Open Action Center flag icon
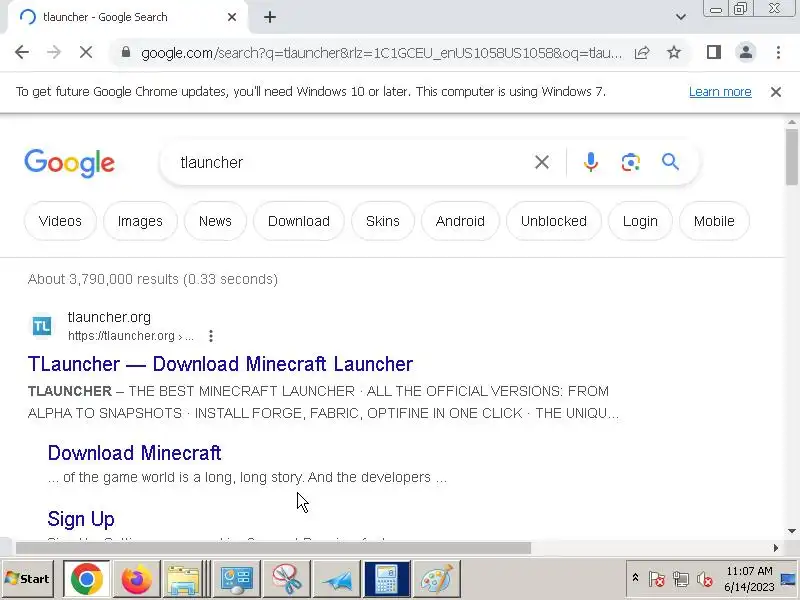The width and height of the screenshot is (800, 600). coord(657,579)
